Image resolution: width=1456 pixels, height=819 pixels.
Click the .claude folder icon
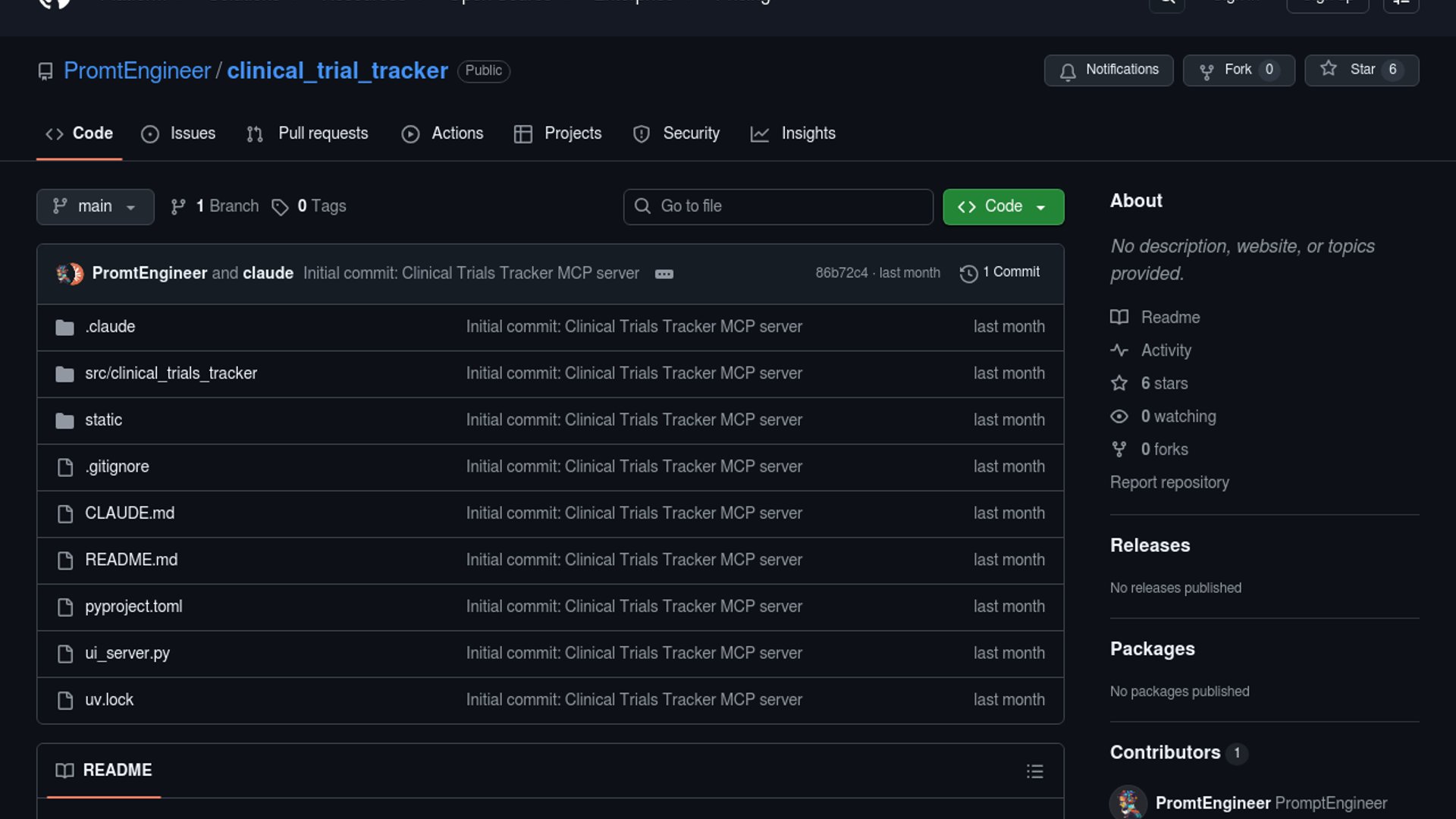65,327
